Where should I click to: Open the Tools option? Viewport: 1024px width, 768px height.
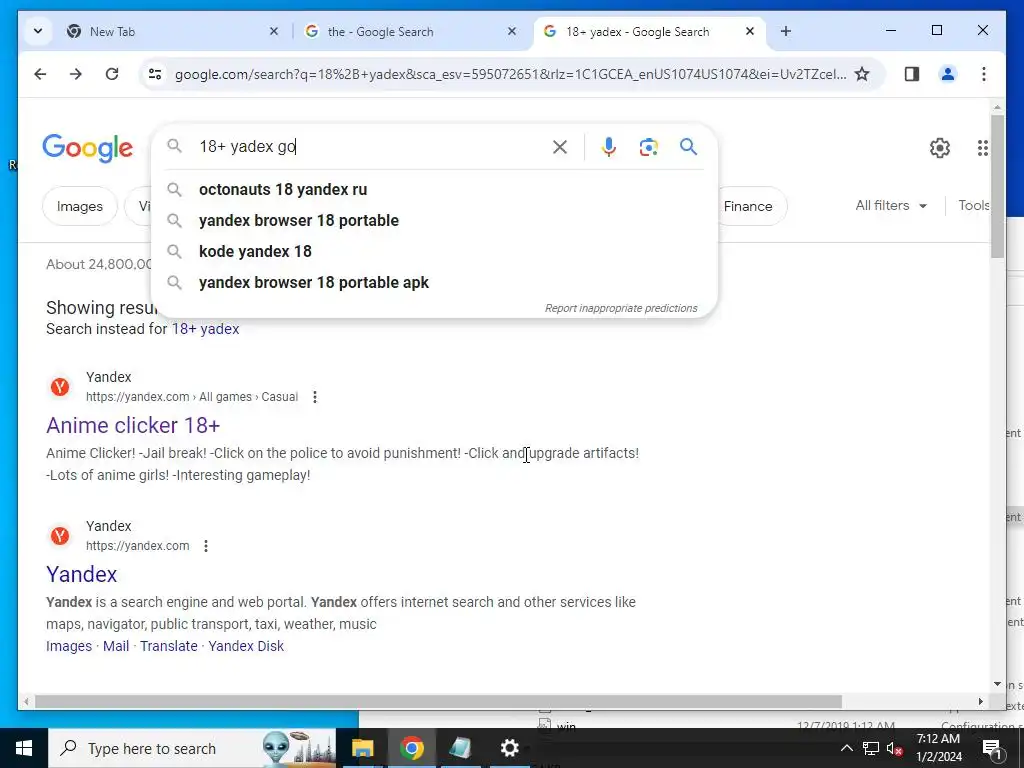pyautogui.click(x=973, y=206)
